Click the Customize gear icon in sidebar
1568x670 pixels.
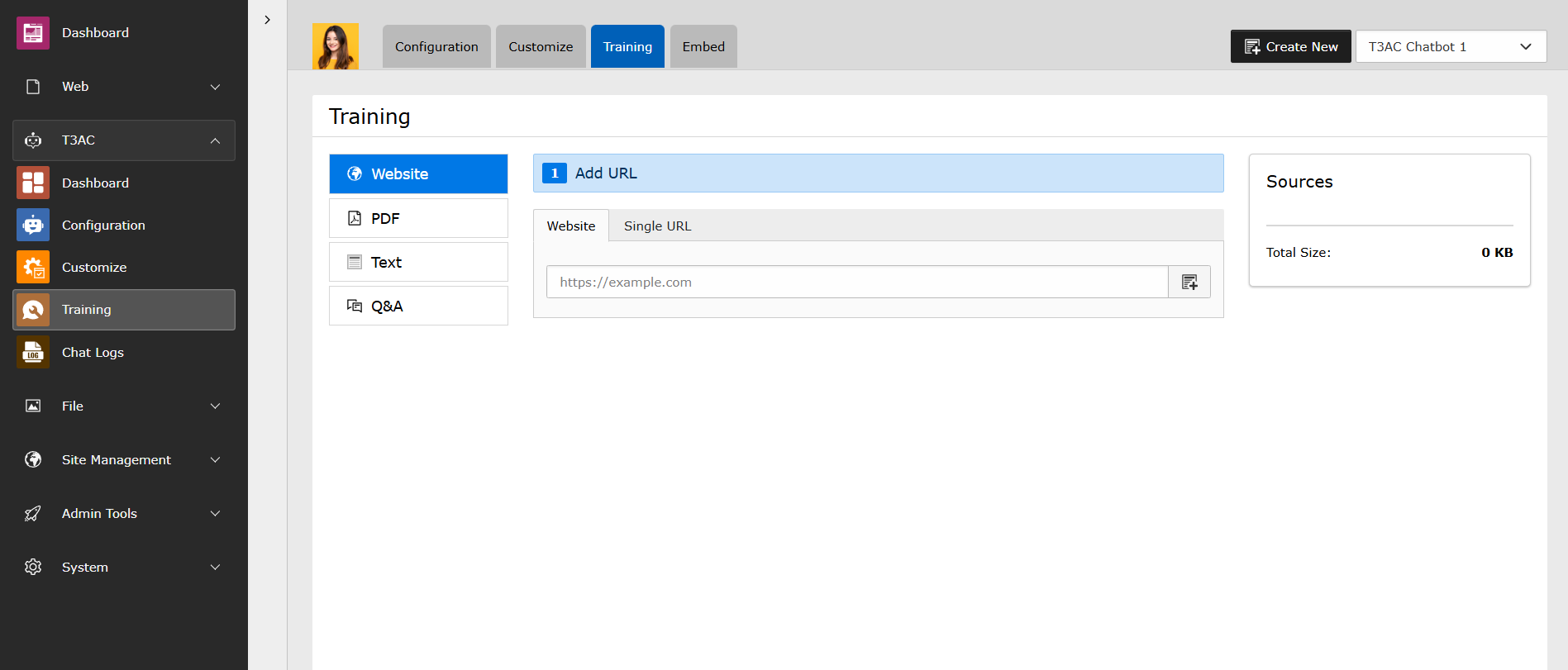pyautogui.click(x=33, y=267)
